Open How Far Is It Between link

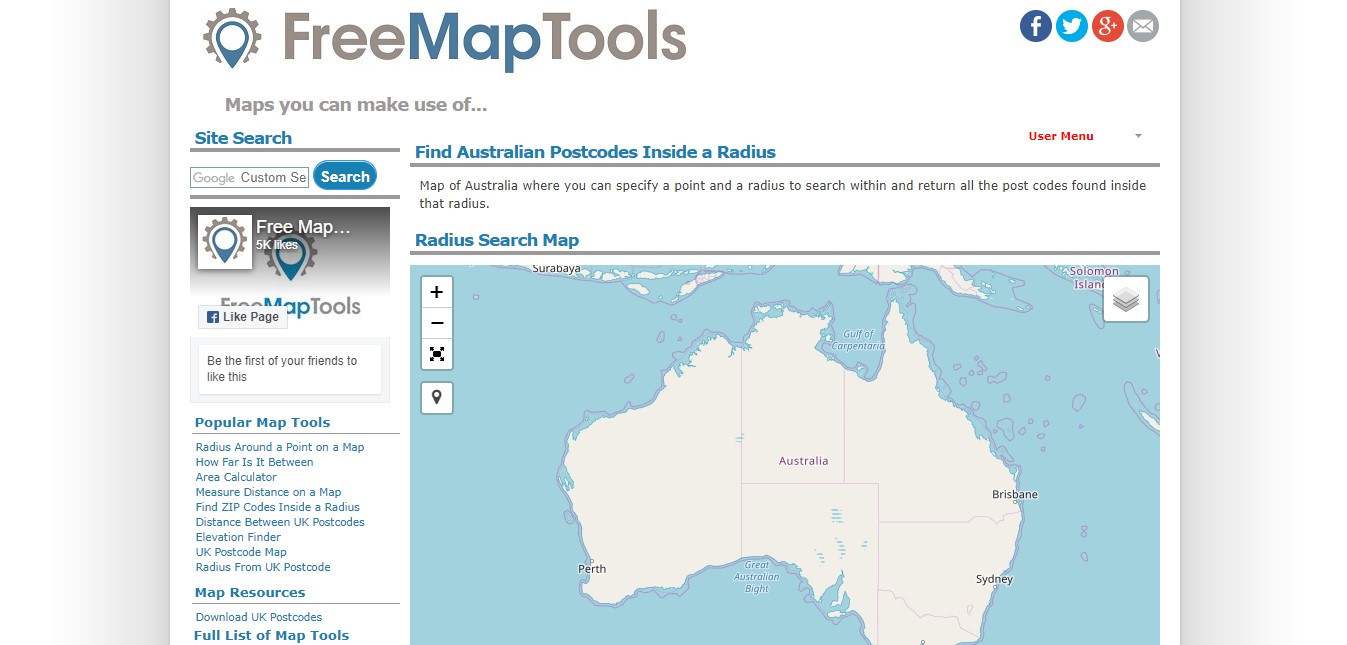point(254,462)
